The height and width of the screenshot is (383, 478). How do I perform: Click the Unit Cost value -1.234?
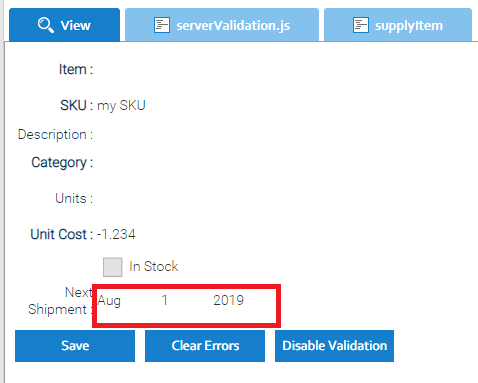tap(116, 234)
